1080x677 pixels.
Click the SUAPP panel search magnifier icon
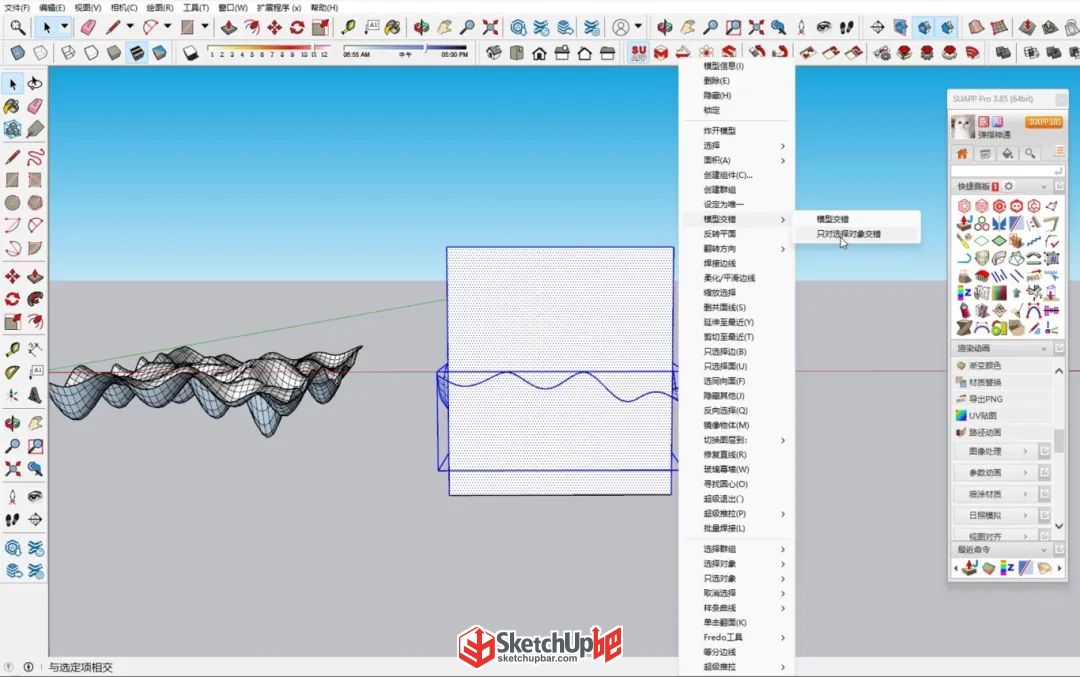click(x=1030, y=154)
